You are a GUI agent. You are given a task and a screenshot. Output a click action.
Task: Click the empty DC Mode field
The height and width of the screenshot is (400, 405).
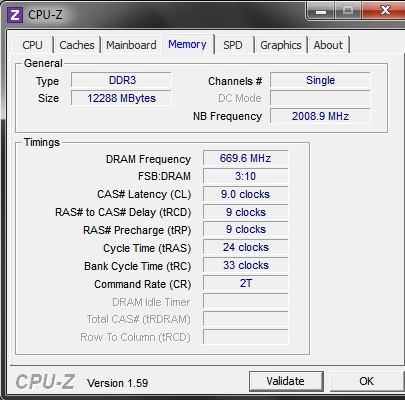pyautogui.click(x=320, y=98)
